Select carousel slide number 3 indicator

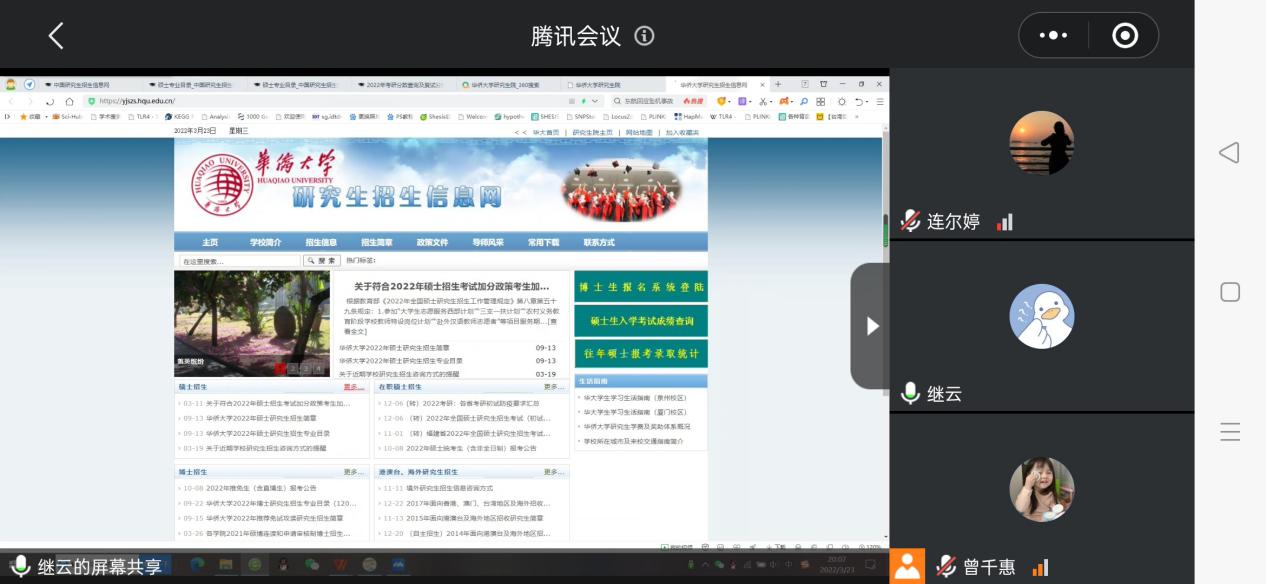coord(306,369)
